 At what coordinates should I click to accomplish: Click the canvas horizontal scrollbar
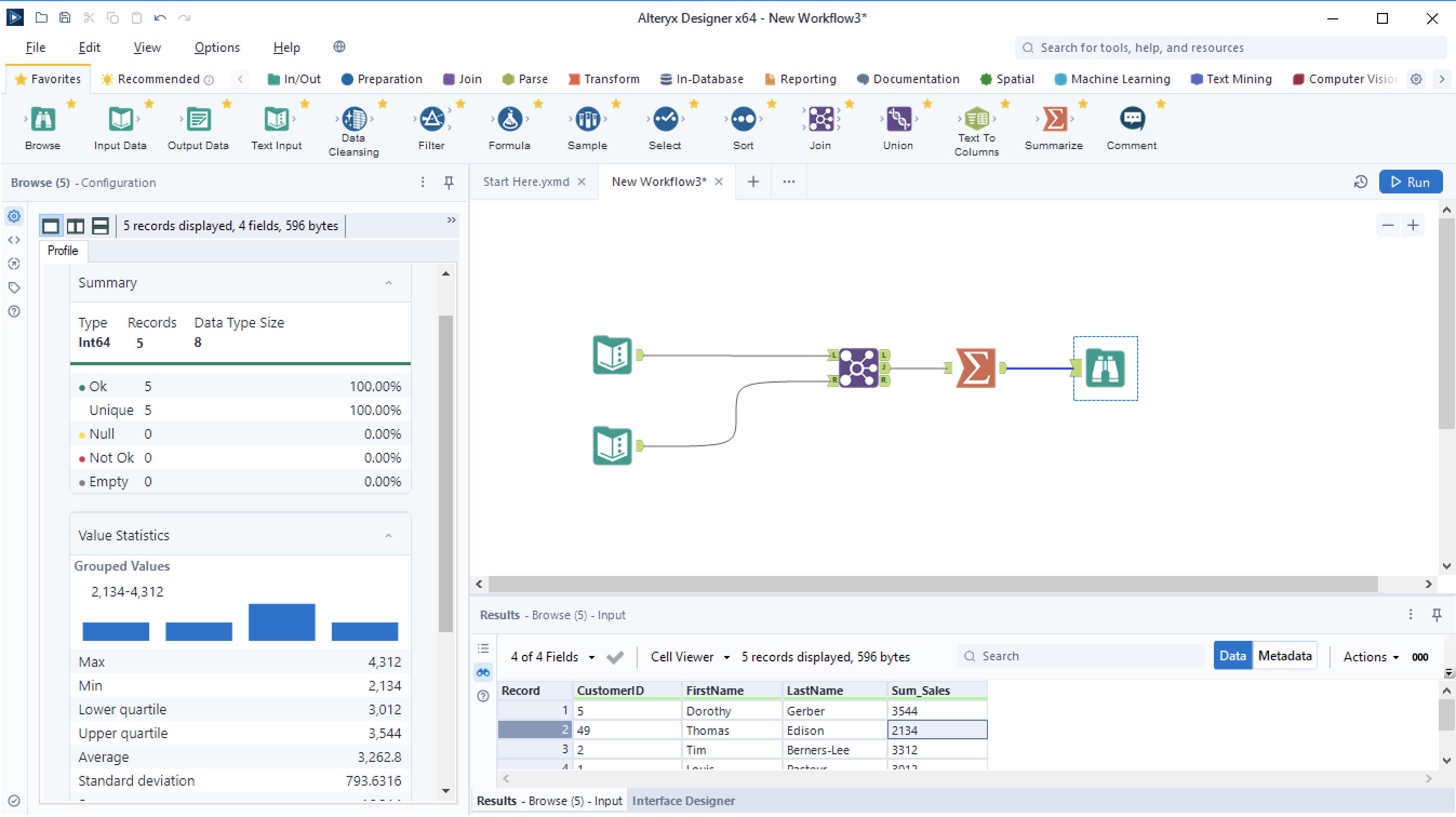[x=933, y=584]
